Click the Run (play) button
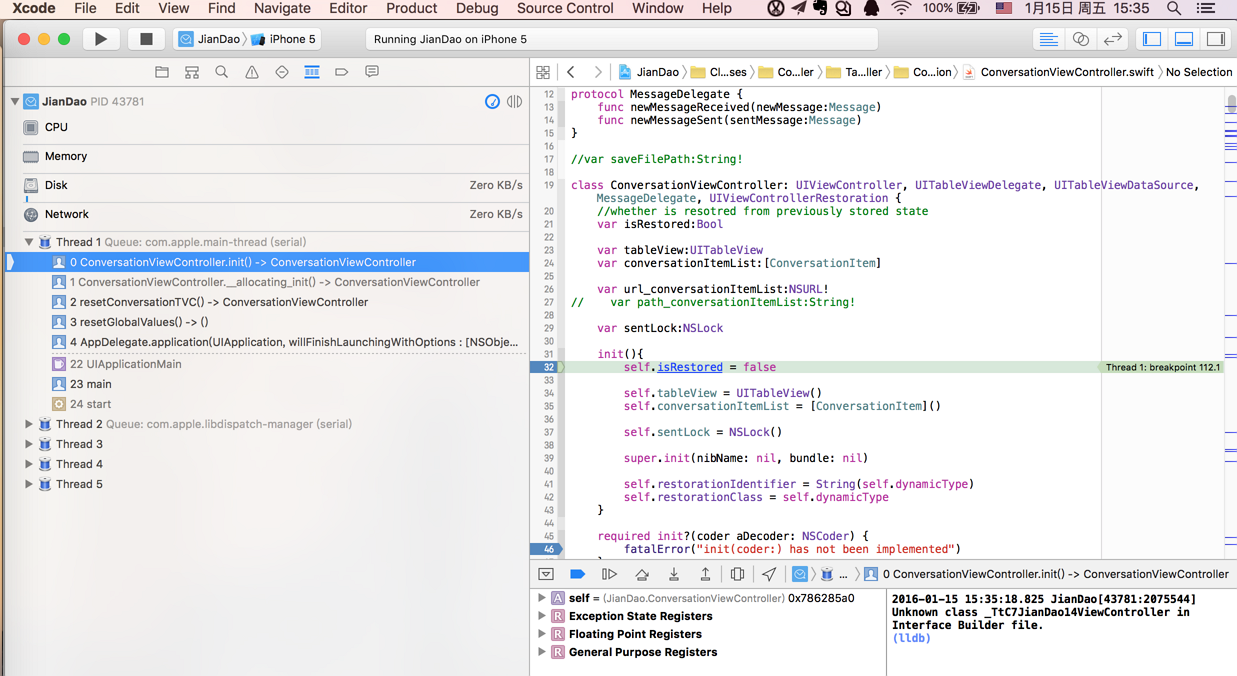The image size is (1237, 676). tap(100, 39)
